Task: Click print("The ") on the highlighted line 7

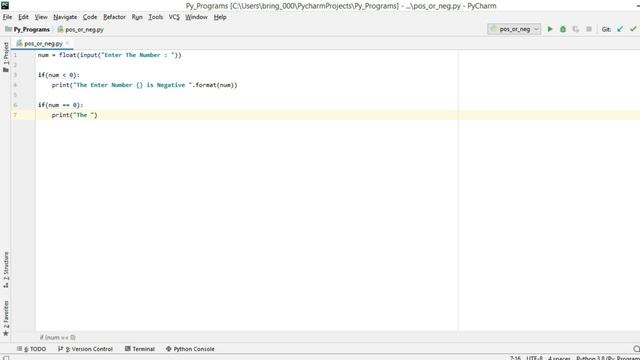Action: click(75, 115)
